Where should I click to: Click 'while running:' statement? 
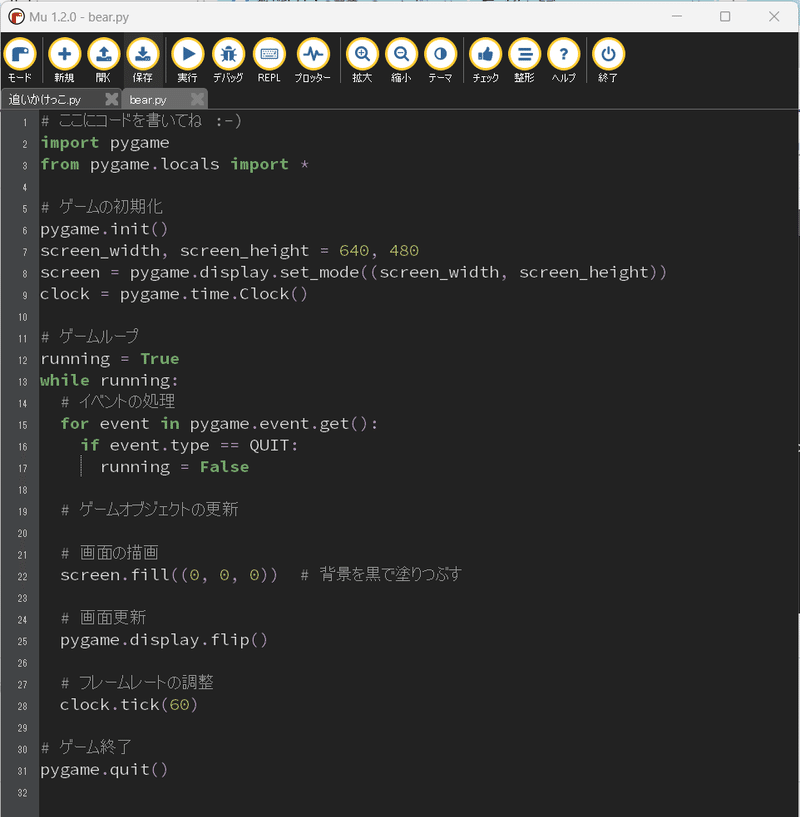coord(109,380)
